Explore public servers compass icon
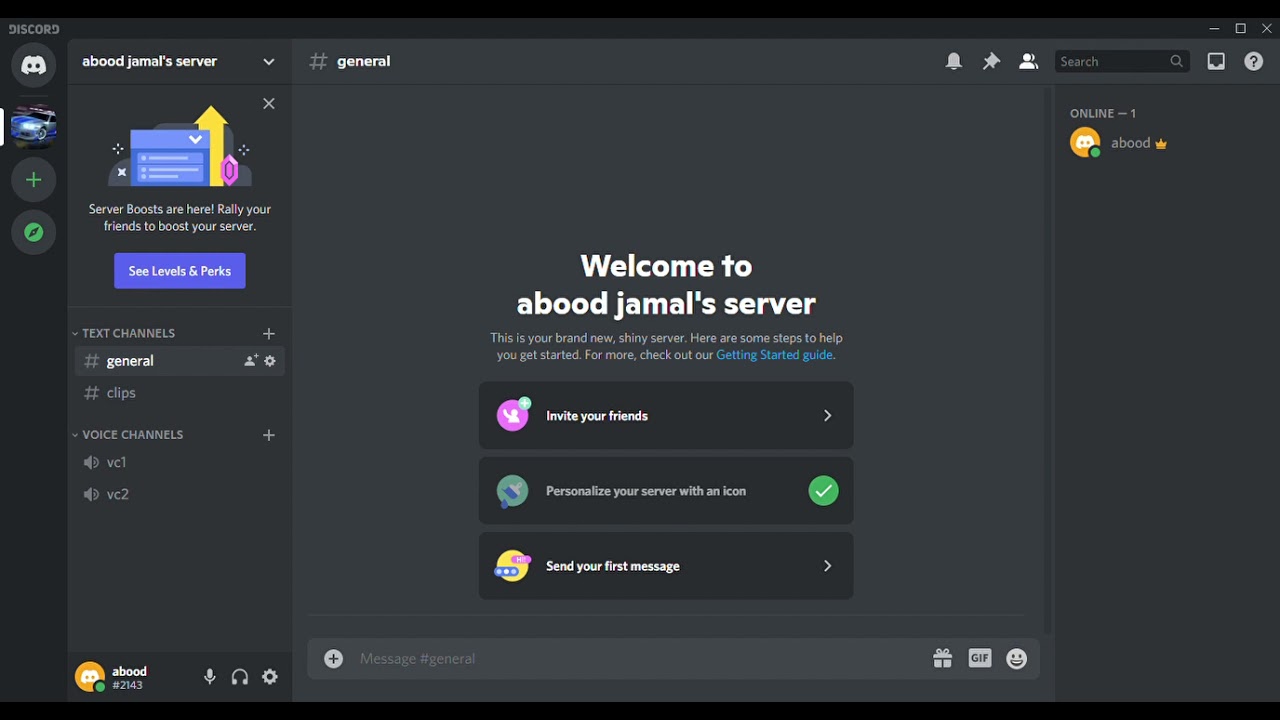The width and height of the screenshot is (1280, 720). [34, 234]
